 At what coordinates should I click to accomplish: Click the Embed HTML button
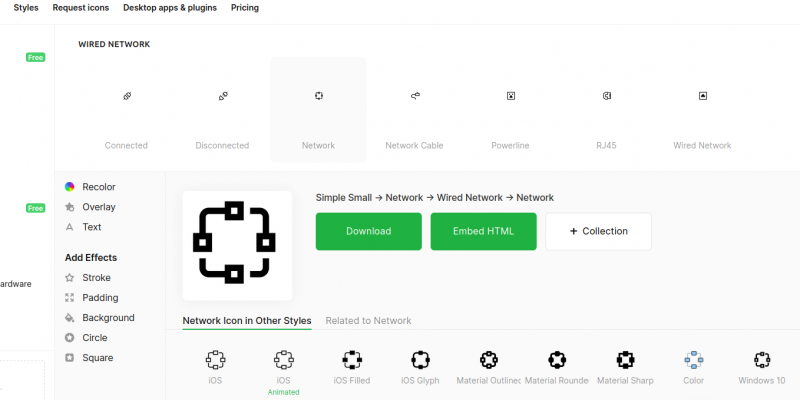(x=483, y=231)
